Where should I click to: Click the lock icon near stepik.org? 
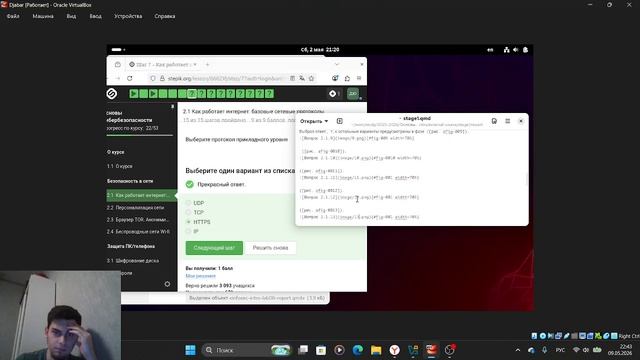tap(162, 78)
